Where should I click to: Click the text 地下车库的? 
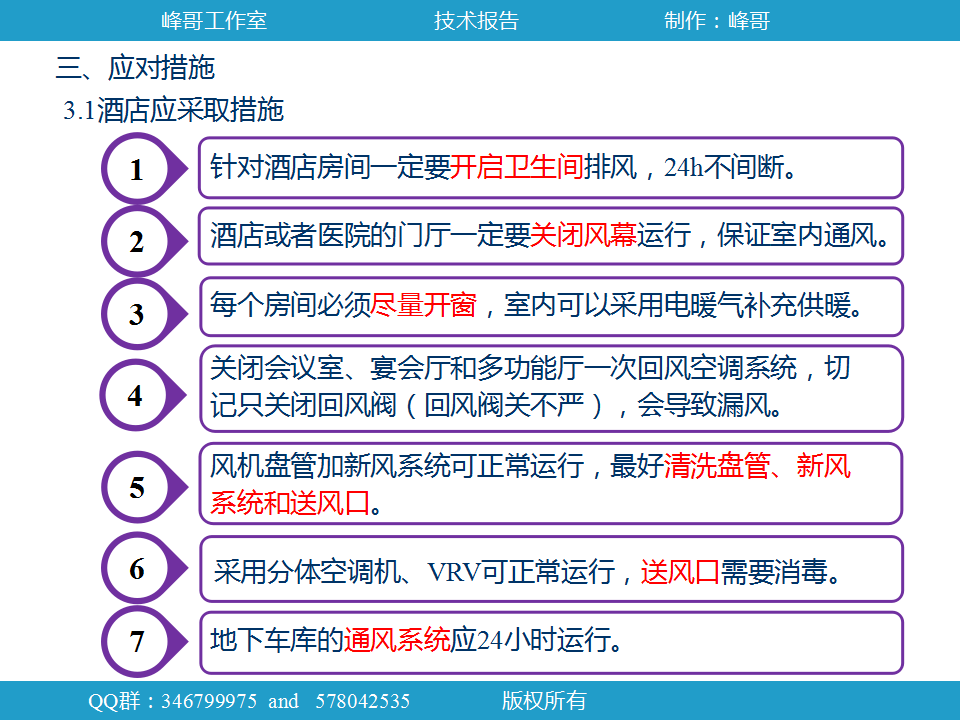[x=277, y=640]
